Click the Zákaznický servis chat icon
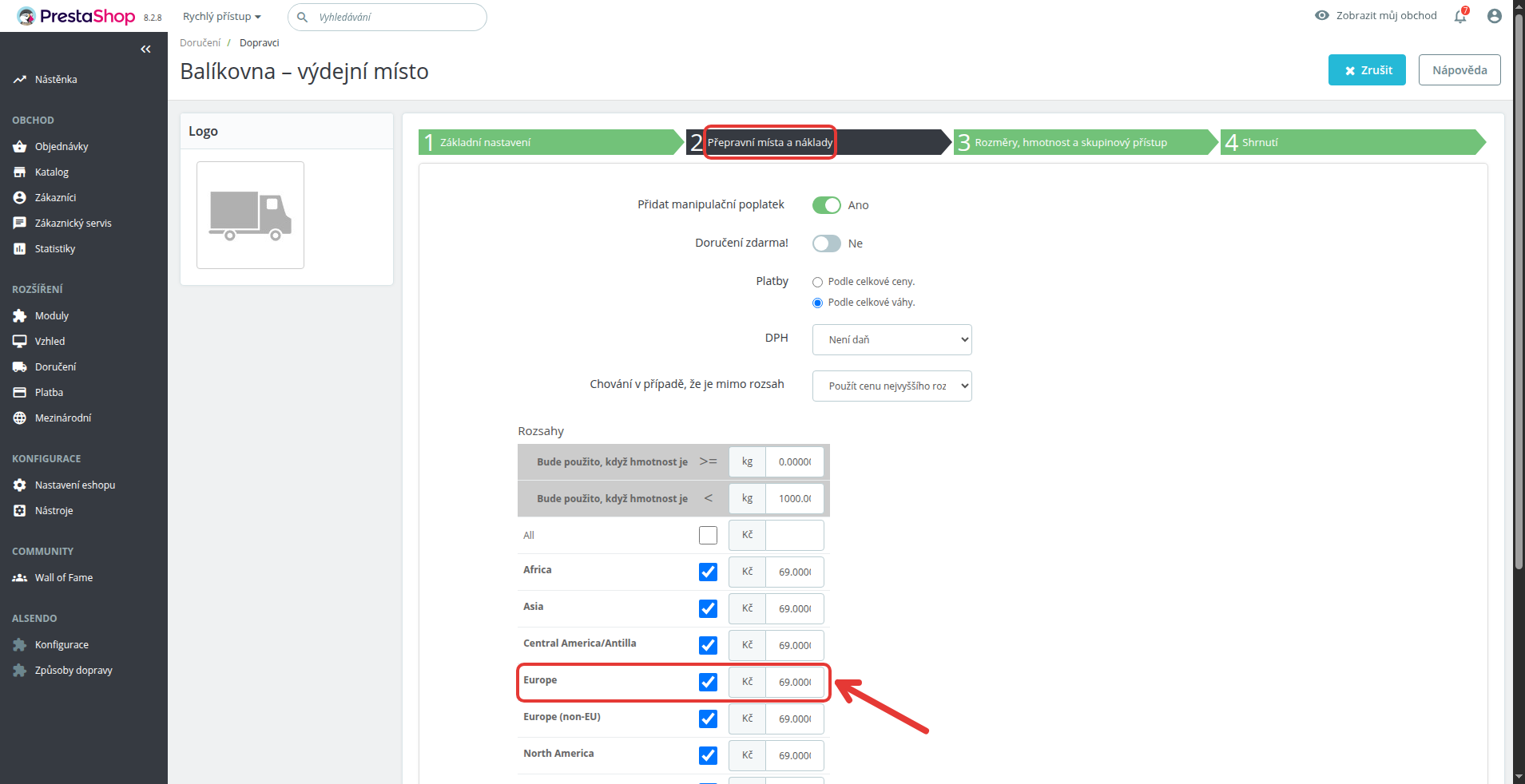This screenshot has height=784, width=1525. (x=20, y=224)
